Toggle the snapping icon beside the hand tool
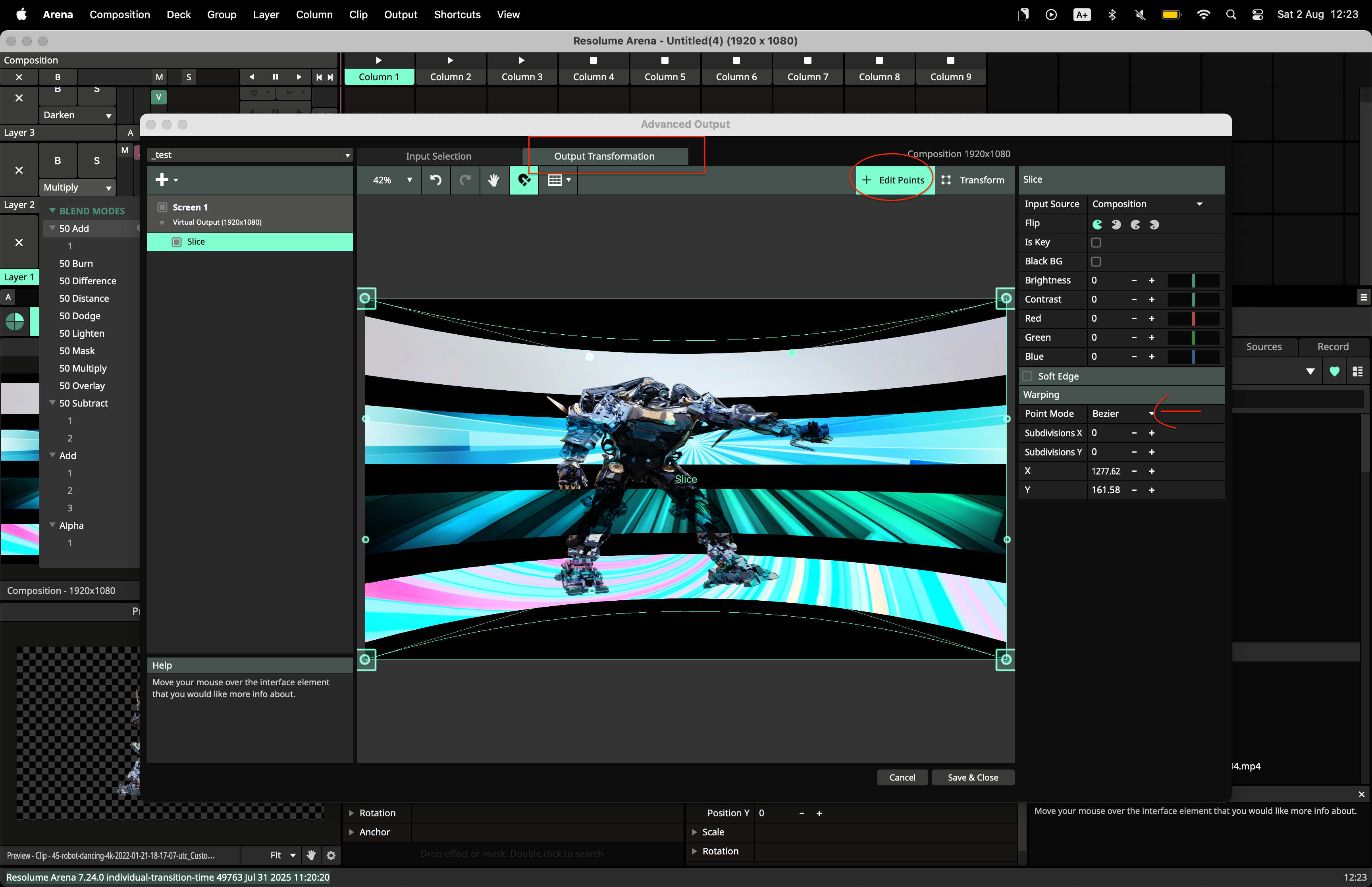Viewport: 1372px width, 887px height. (x=524, y=180)
